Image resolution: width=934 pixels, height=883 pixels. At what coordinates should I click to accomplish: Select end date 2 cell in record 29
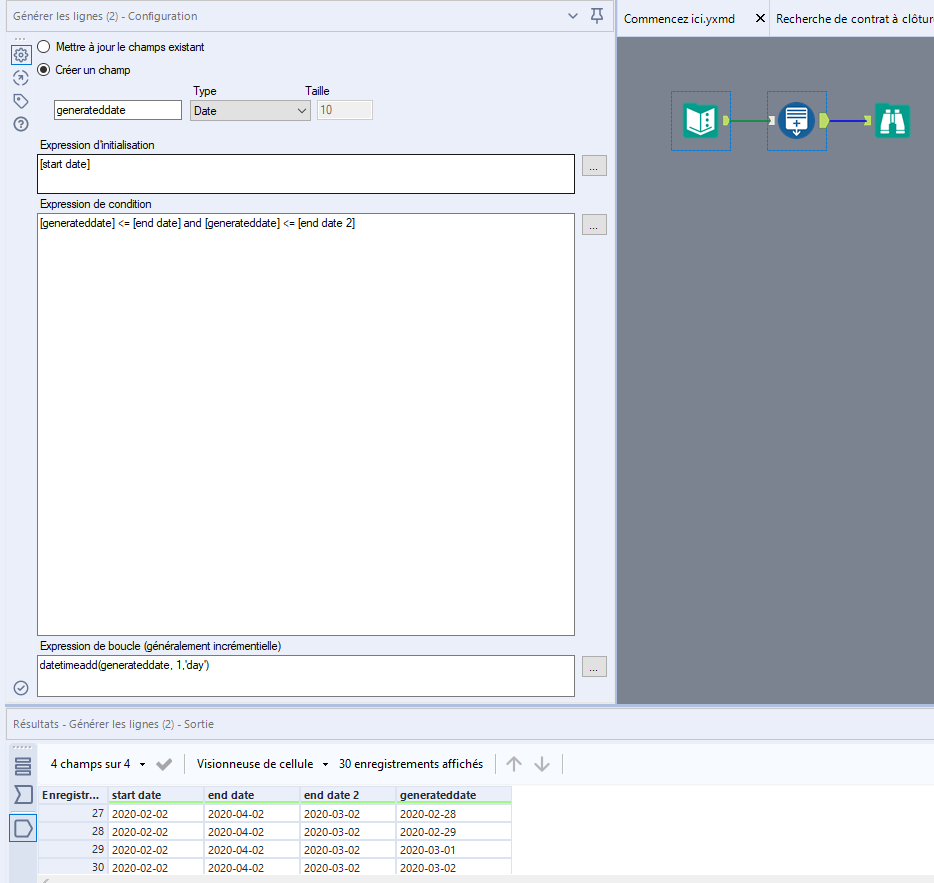[347, 850]
